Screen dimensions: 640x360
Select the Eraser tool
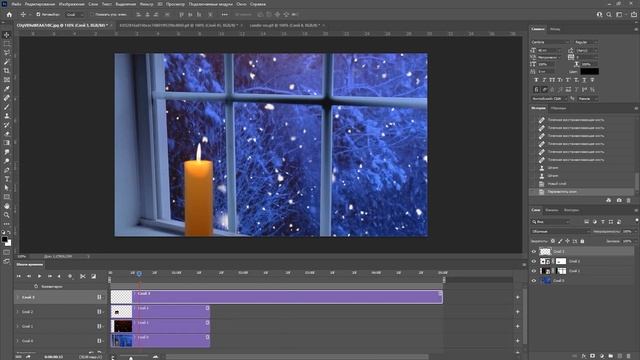(x=7, y=134)
